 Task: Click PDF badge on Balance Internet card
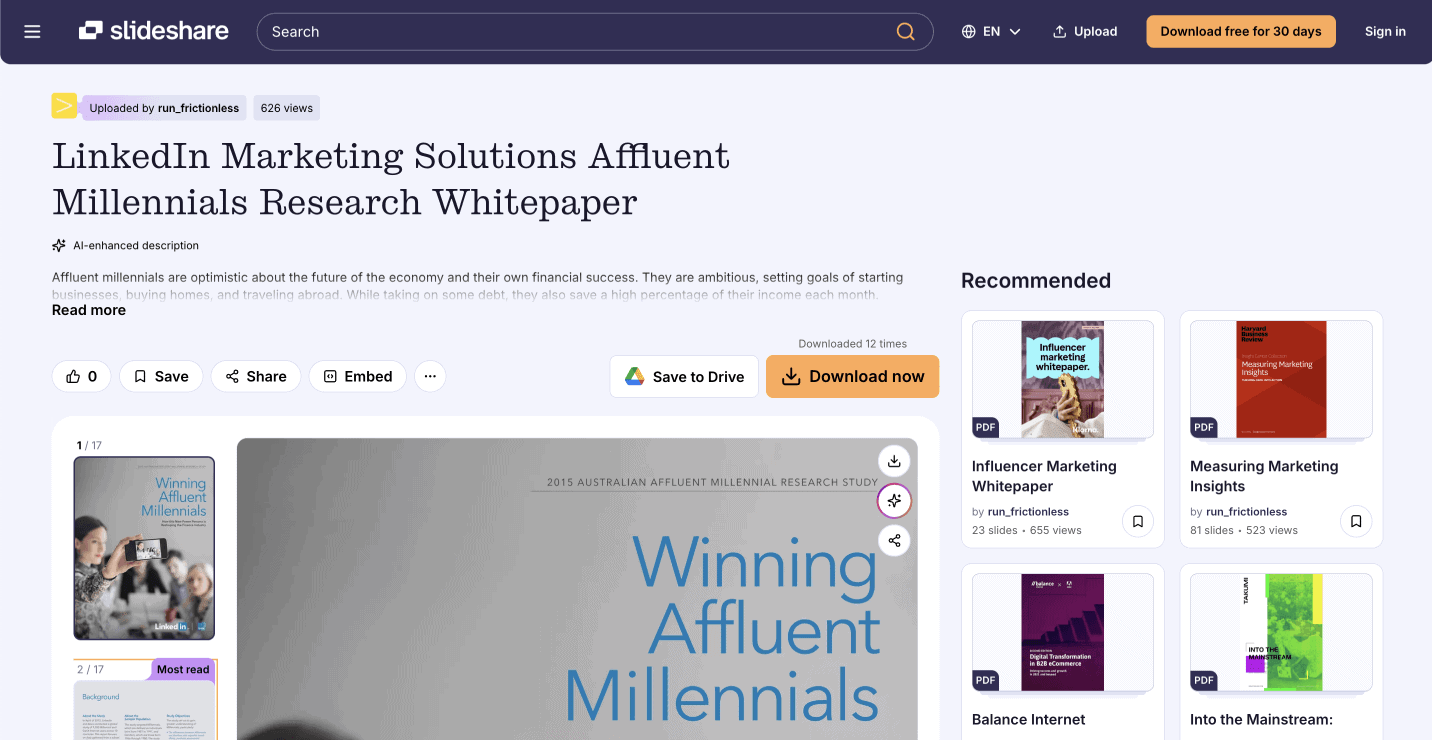point(986,680)
